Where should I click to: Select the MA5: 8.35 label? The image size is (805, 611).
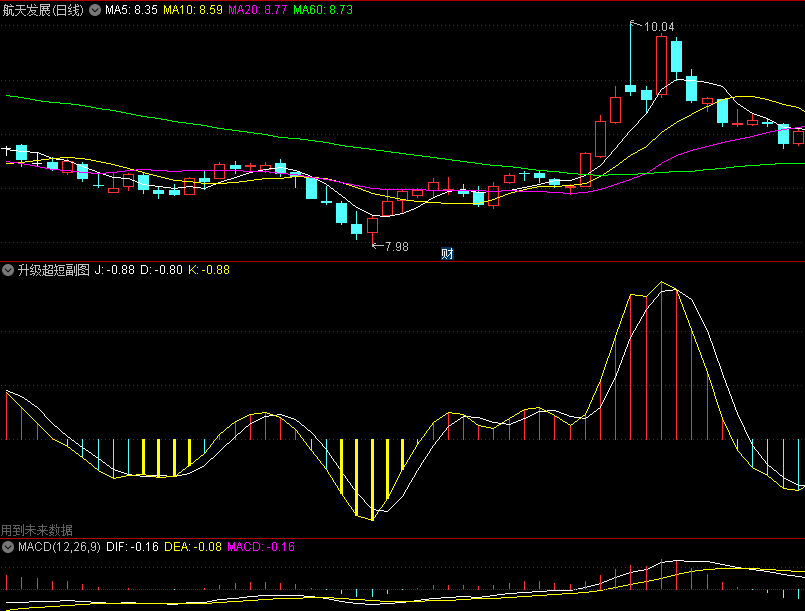pos(131,10)
